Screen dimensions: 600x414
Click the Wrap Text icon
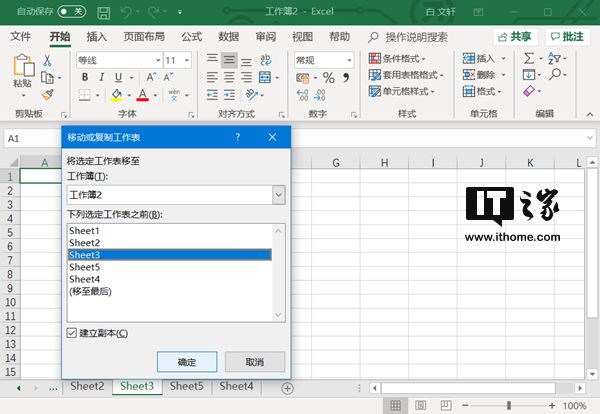pos(266,60)
